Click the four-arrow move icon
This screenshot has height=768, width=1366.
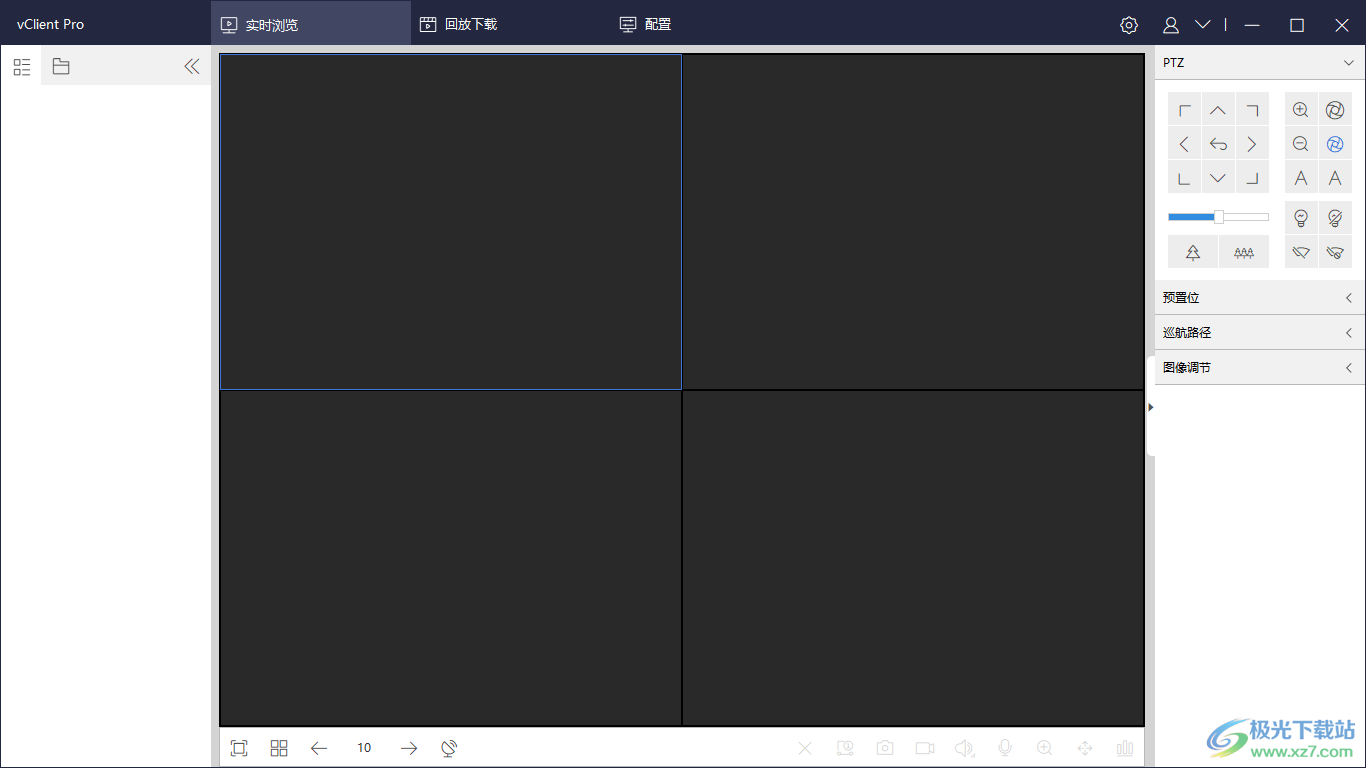(x=1085, y=748)
